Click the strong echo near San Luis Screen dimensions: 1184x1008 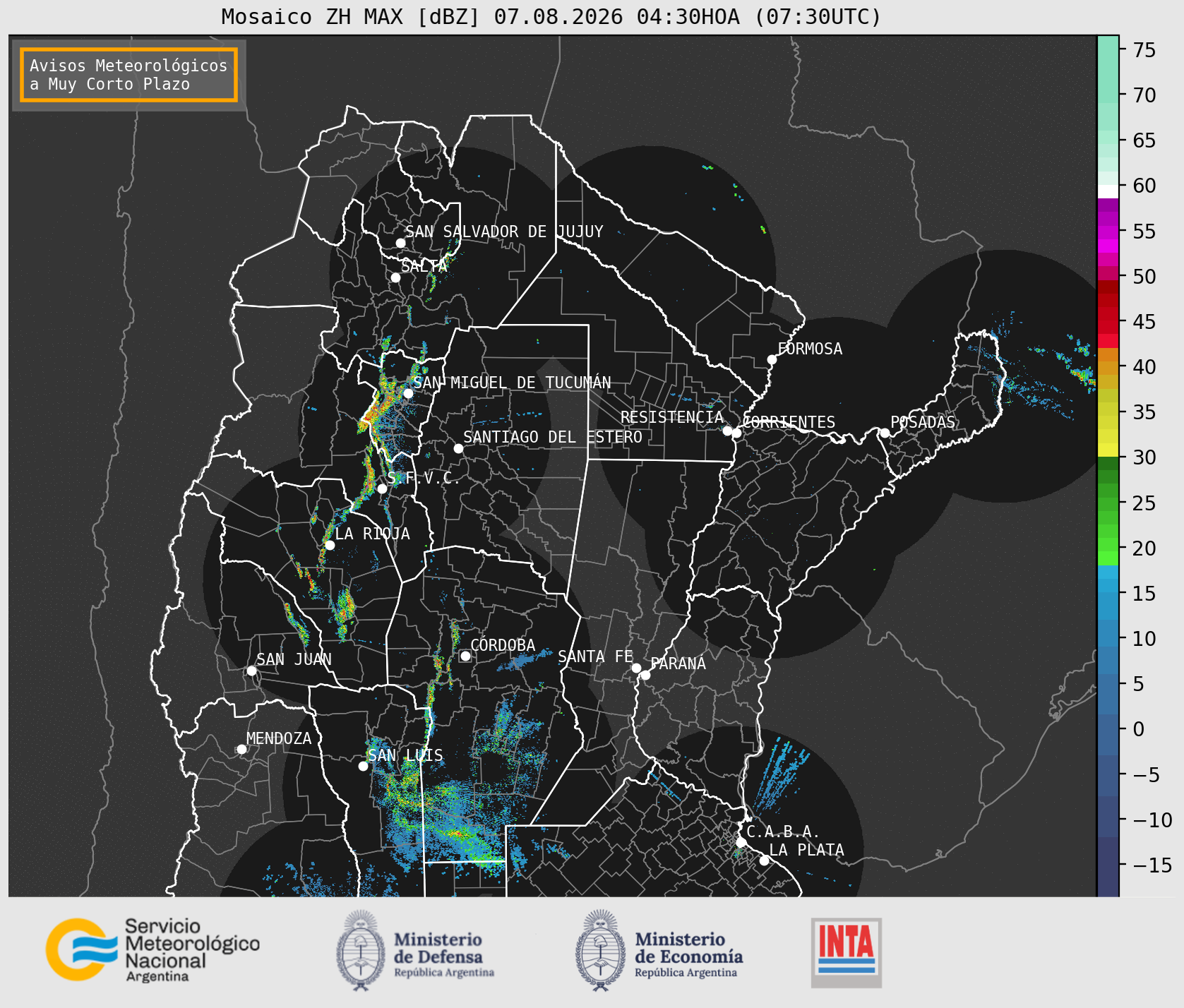pyautogui.click(x=460, y=834)
